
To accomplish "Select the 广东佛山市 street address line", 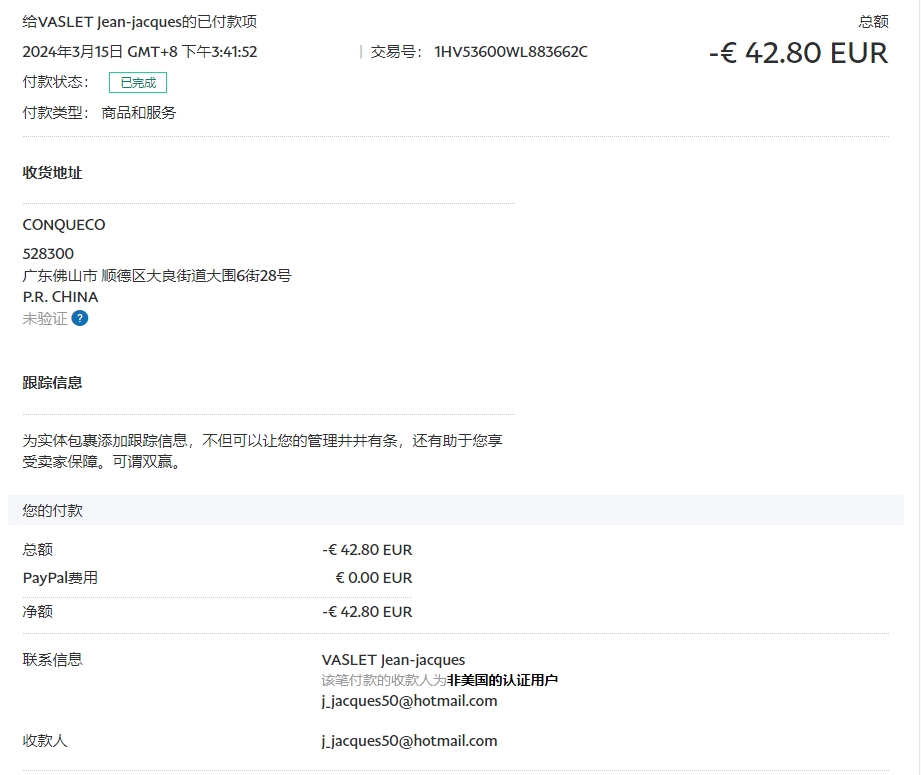I will (157, 276).
